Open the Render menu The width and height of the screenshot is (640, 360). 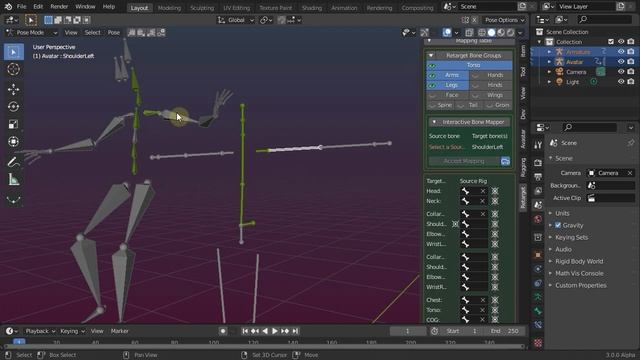(59, 7)
